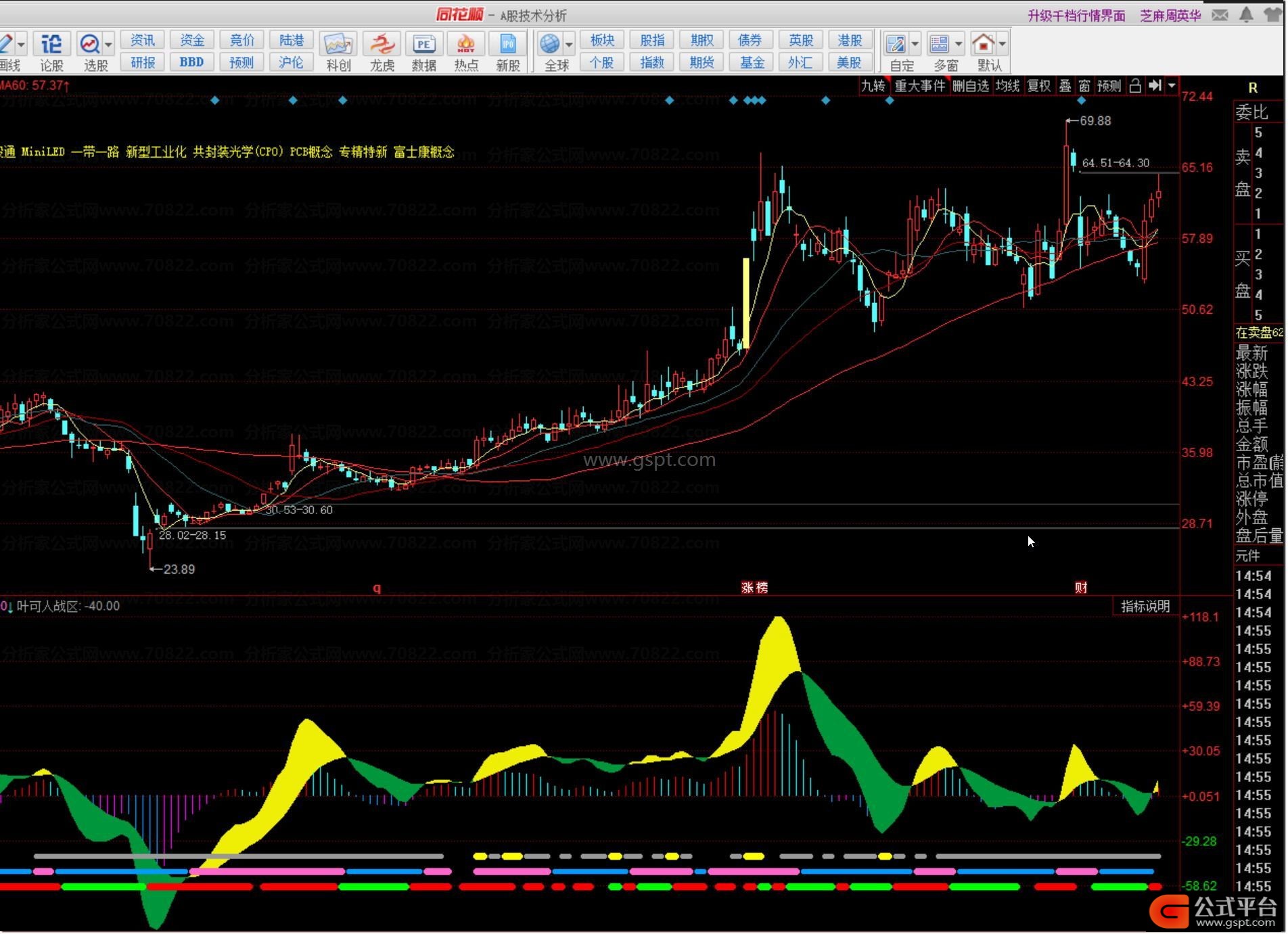Click the 升级千档行情界面 link

click(x=1076, y=16)
